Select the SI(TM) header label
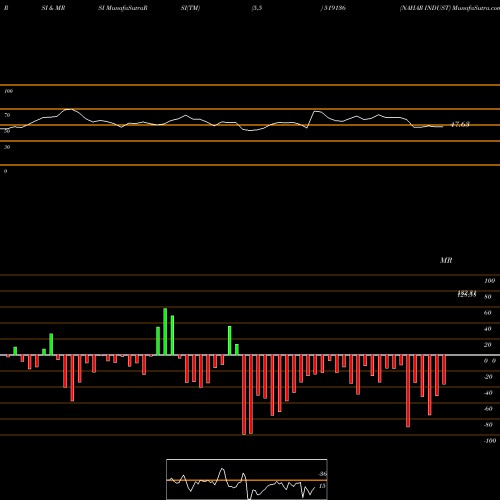Screen dimensions: 500x500 coord(190,8)
